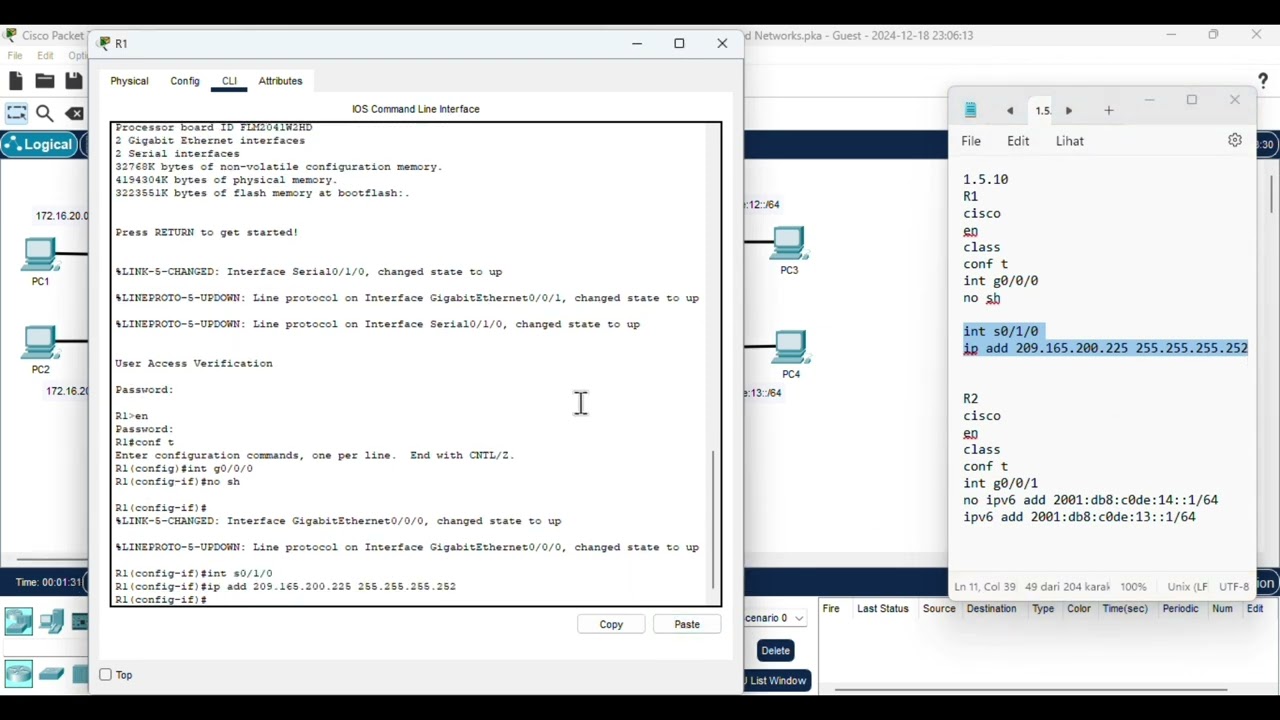Click the Color column header
1280x720 pixels.
1079,608
